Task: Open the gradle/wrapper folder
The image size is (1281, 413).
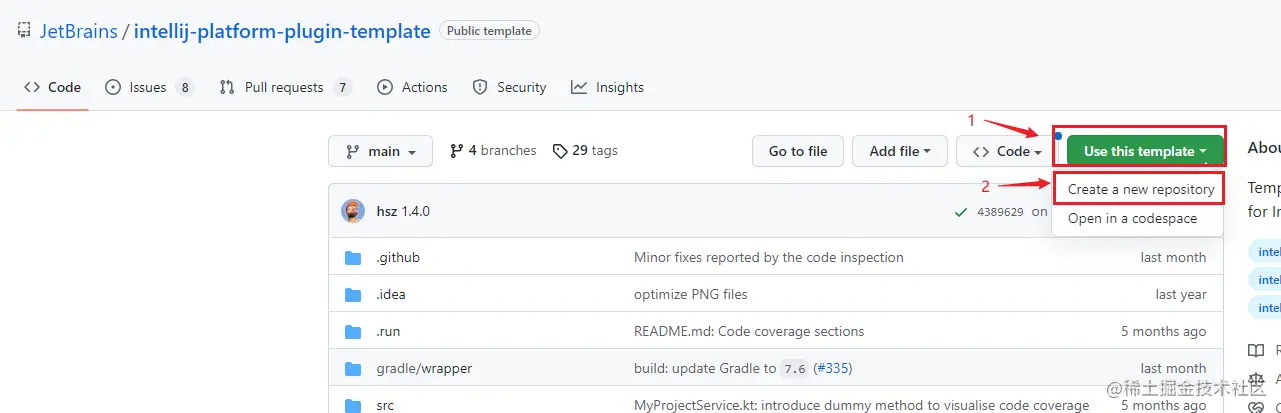Action: tap(424, 368)
